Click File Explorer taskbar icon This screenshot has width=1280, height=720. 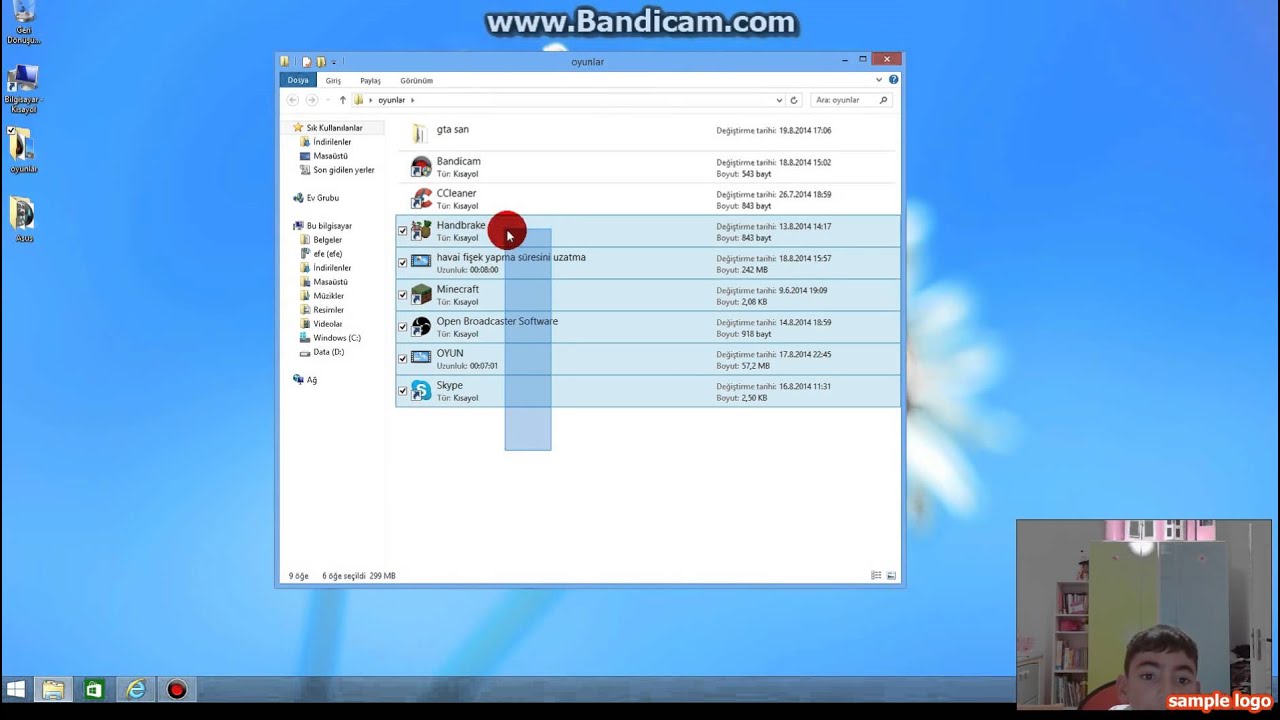pos(53,690)
